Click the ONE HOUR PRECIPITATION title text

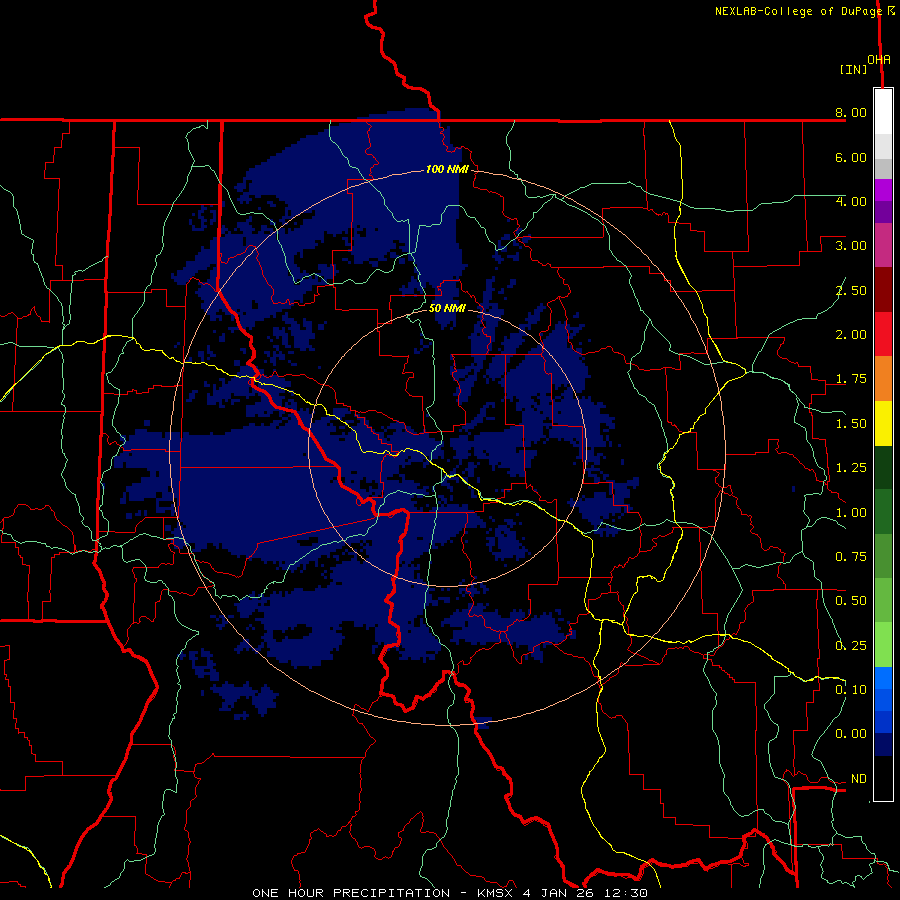(x=351, y=893)
